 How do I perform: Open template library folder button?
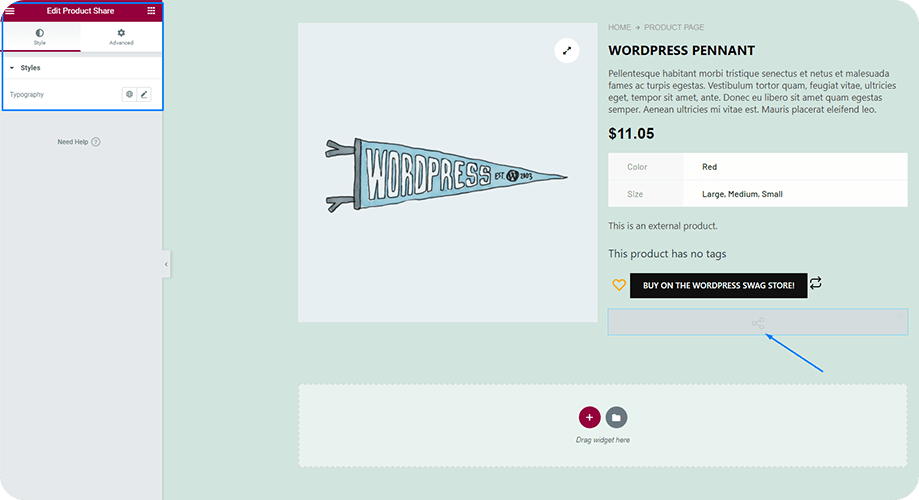coord(616,417)
